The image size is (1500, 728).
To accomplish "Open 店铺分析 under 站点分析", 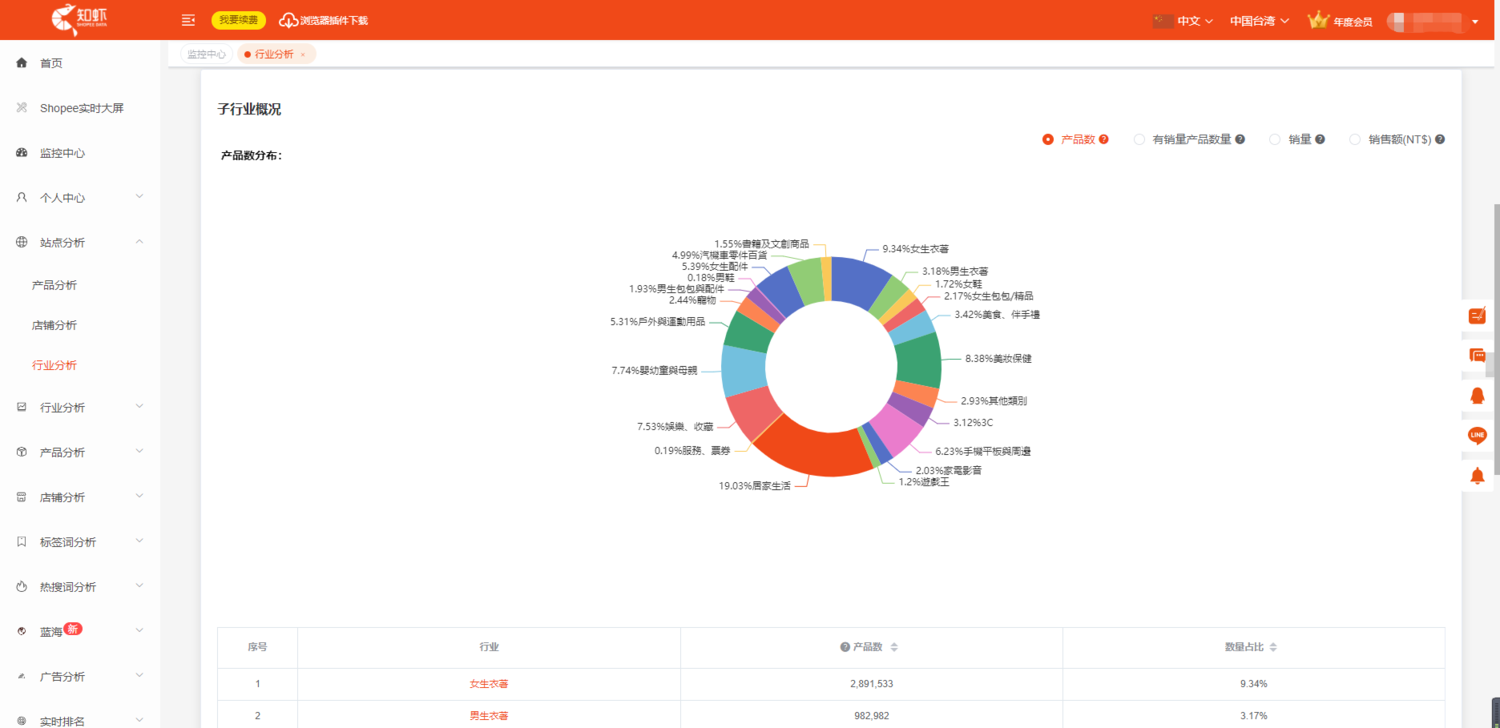I will 54,325.
